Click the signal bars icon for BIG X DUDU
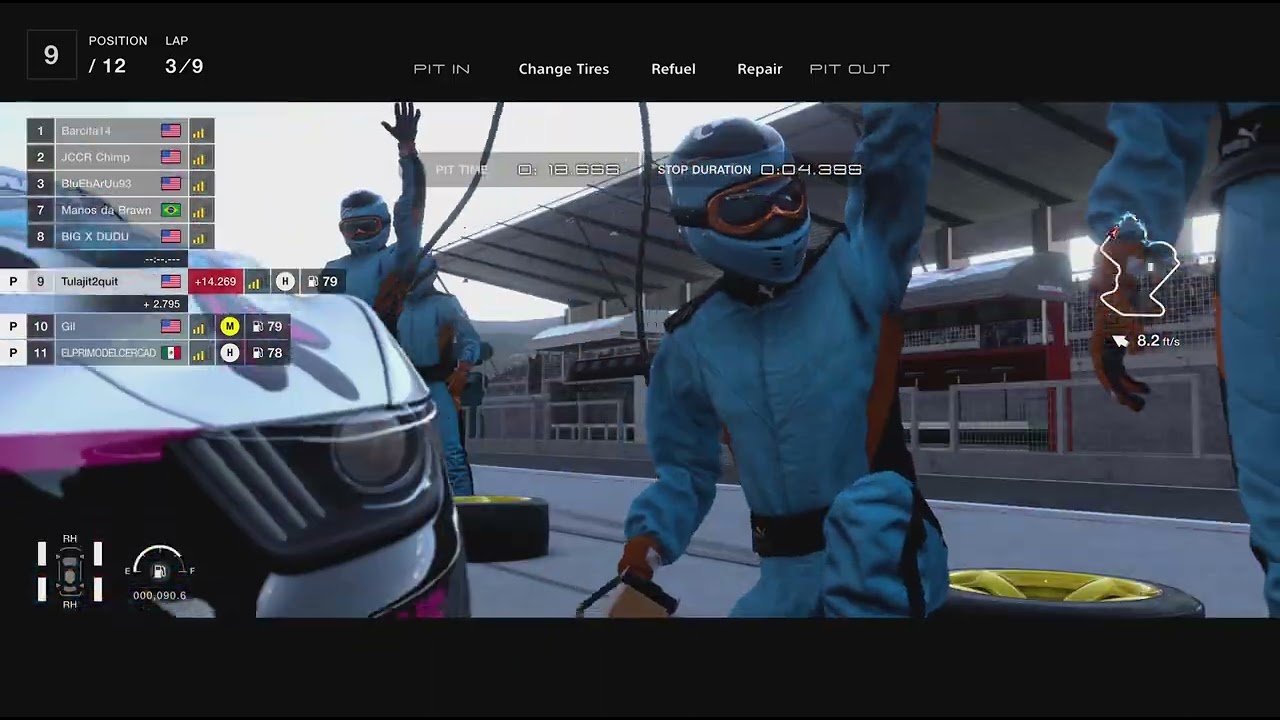Screen dimensions: 1280x720 pos(198,237)
